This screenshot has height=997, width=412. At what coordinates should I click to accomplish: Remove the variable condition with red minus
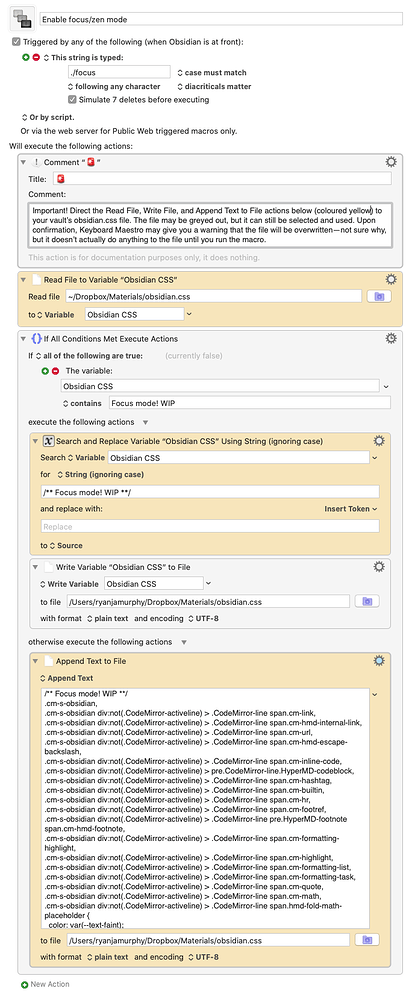point(55,371)
